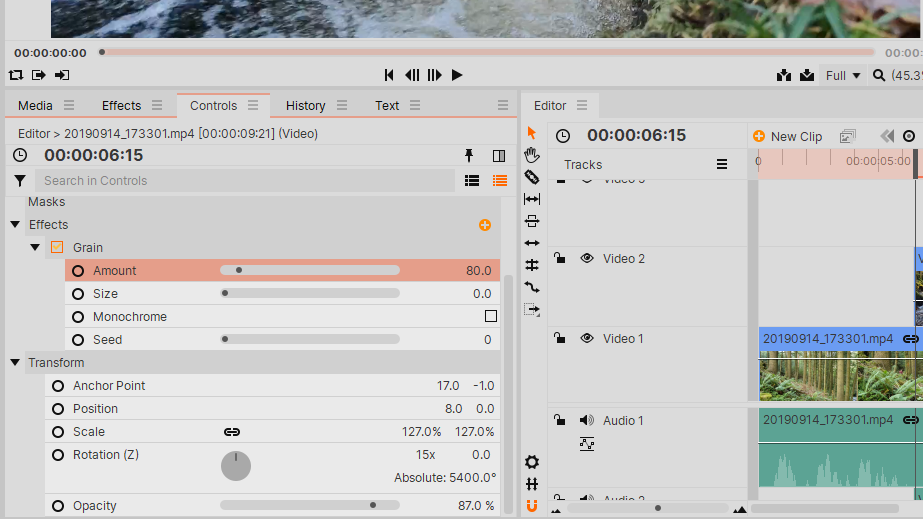The height and width of the screenshot is (519, 923).
Task: Click the Audio 1 mixer graph icon
Action: [587, 444]
